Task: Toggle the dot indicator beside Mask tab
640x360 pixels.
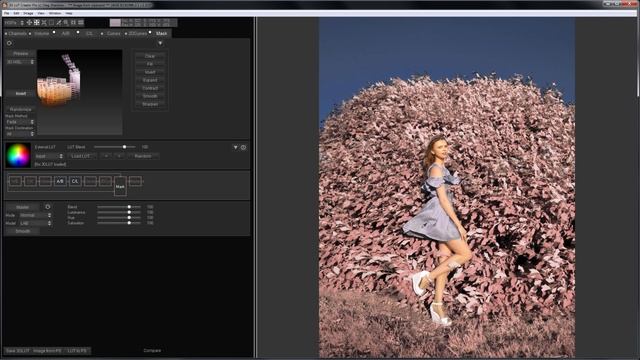Action: coord(150,32)
